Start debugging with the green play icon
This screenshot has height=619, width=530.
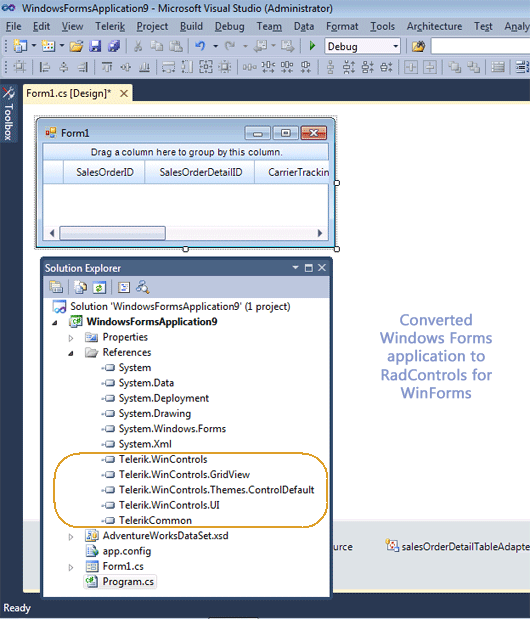(x=312, y=46)
